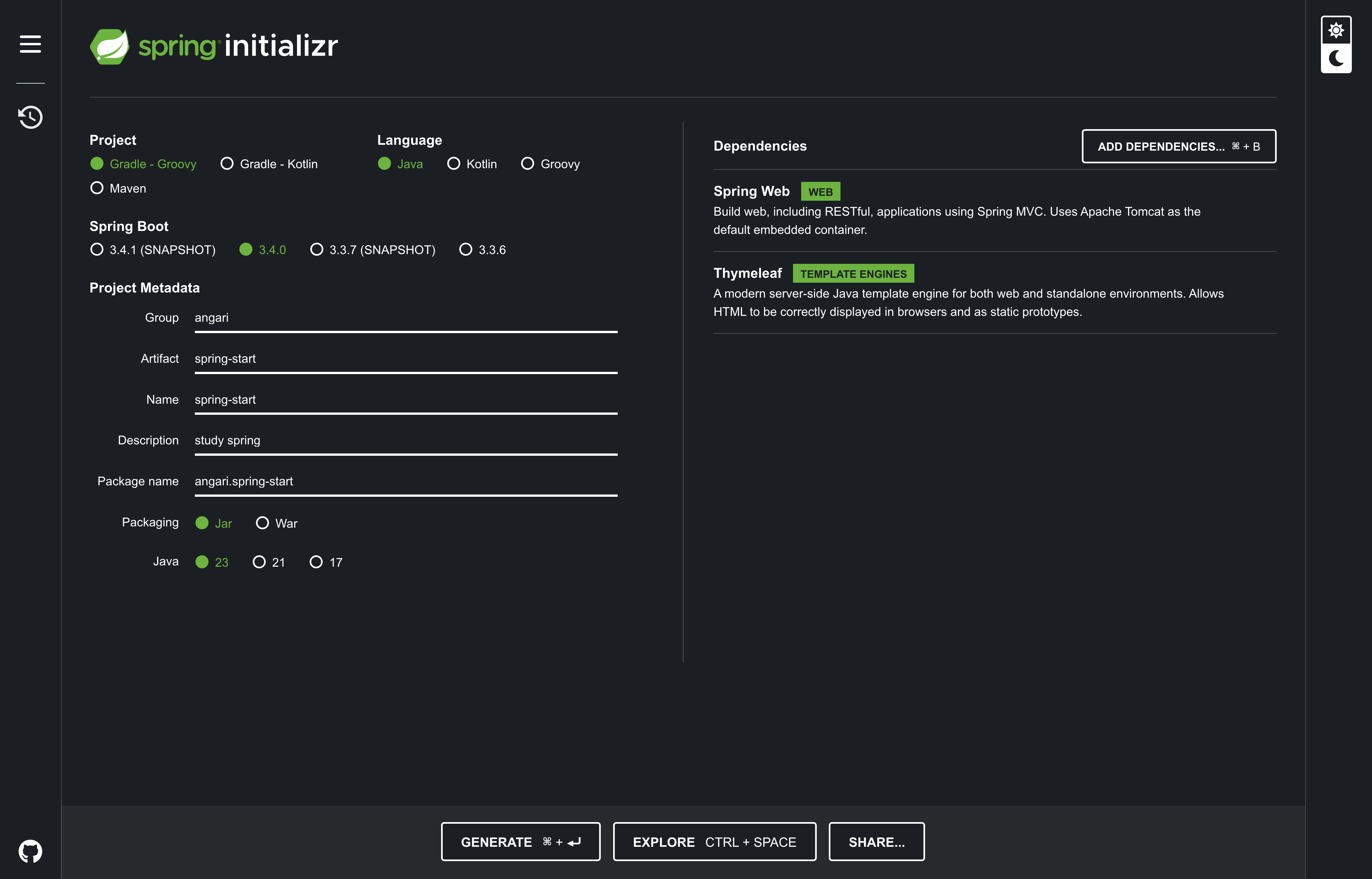The width and height of the screenshot is (1372, 879).
Task: Select Java language
Action: (400, 164)
